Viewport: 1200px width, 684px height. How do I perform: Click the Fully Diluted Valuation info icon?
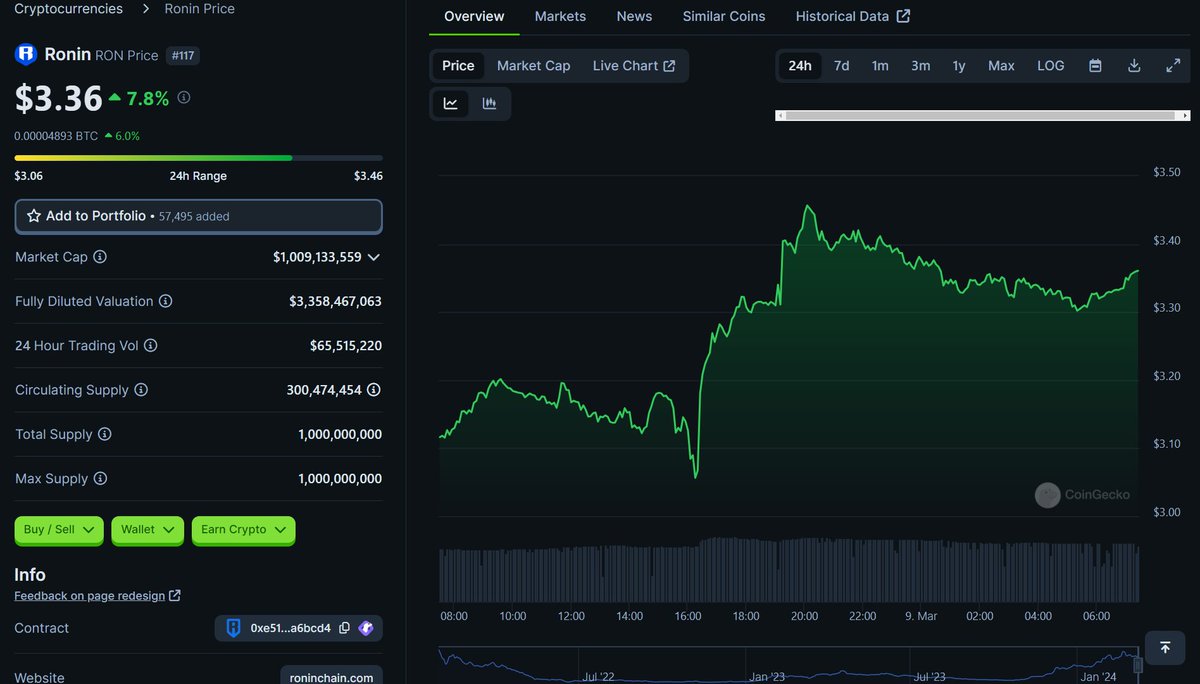[x=166, y=301]
